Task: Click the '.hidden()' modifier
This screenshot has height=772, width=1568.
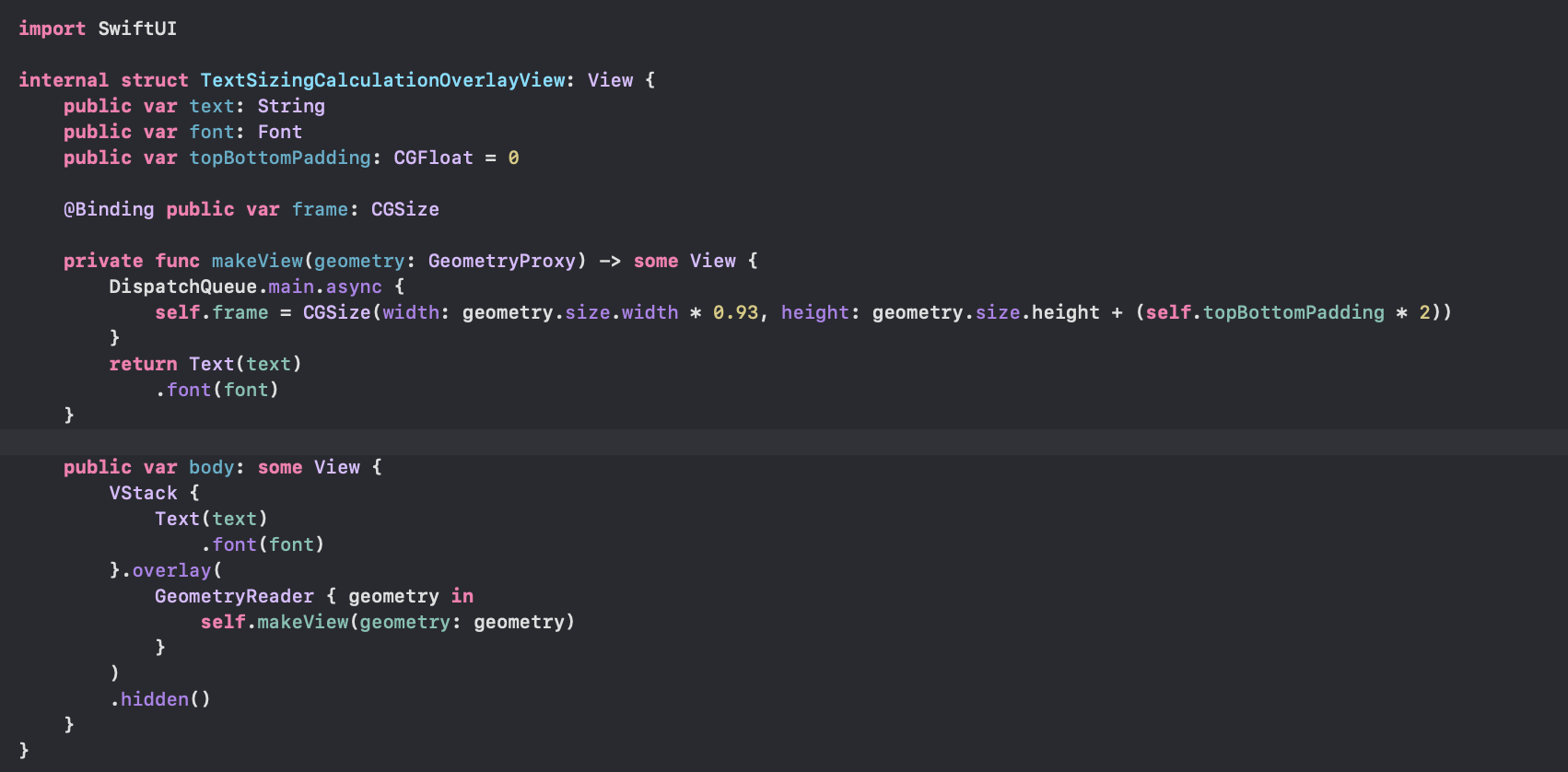Action: (160, 699)
